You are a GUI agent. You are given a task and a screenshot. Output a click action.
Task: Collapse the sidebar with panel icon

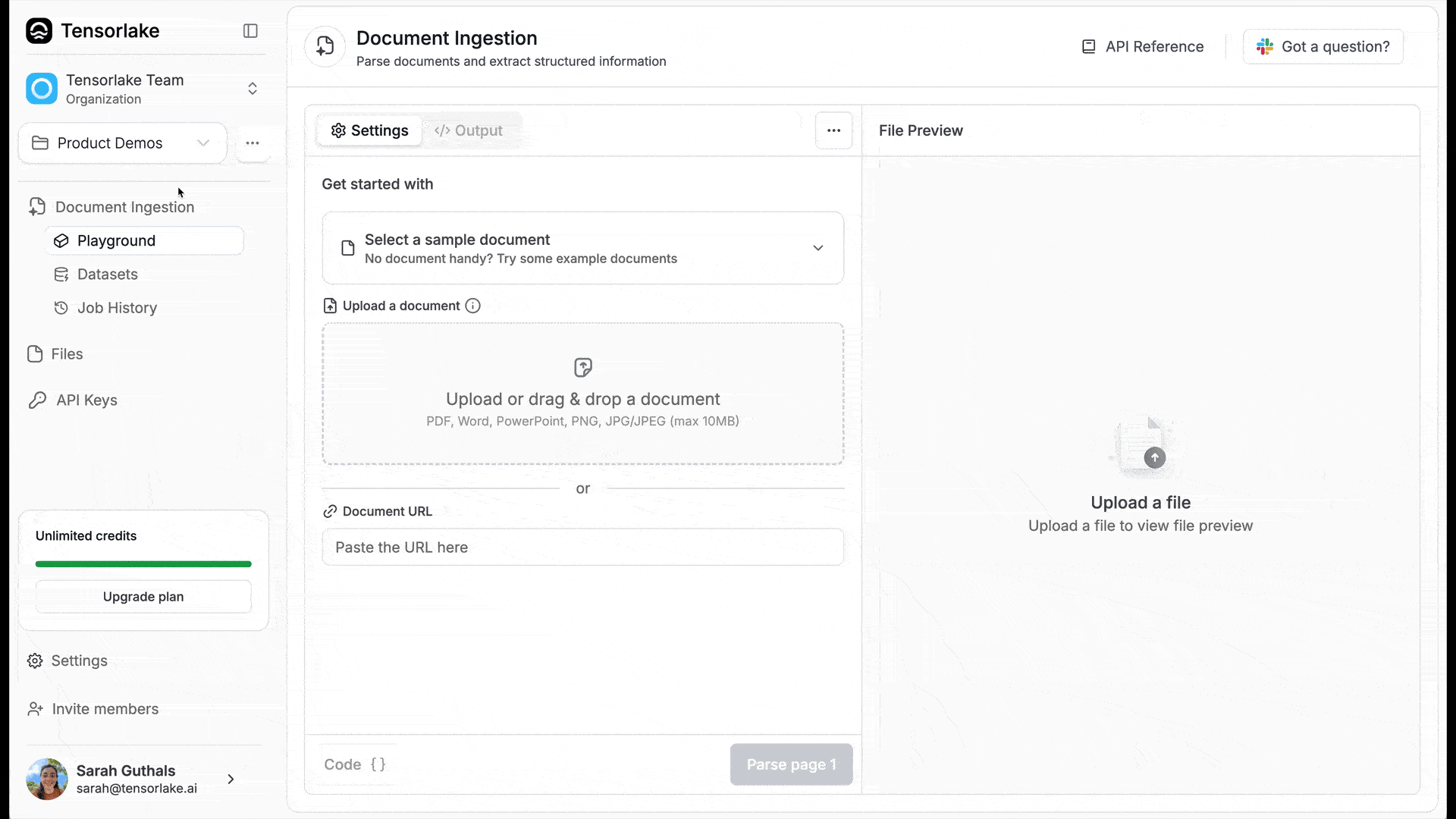click(x=250, y=31)
